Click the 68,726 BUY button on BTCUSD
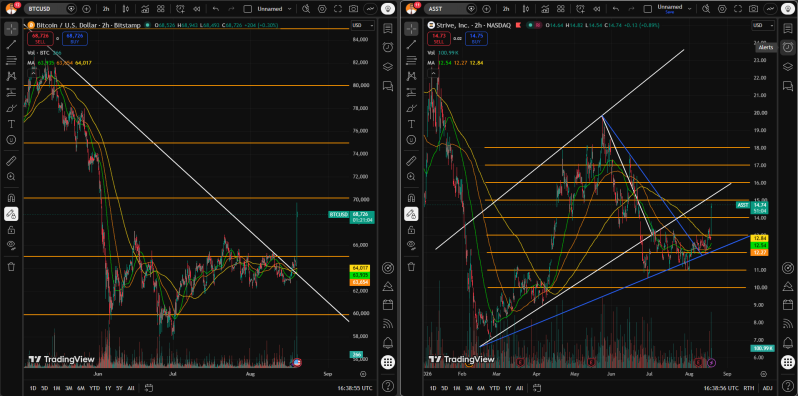The width and height of the screenshot is (798, 396). (75, 38)
